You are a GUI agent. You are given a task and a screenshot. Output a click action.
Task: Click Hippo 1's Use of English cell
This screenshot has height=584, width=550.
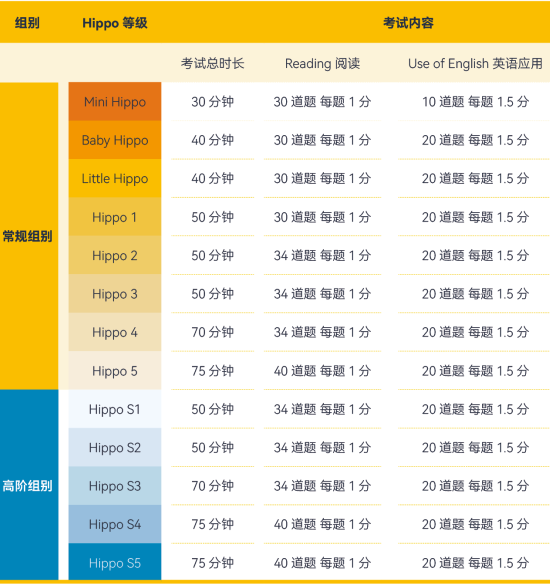click(x=476, y=217)
